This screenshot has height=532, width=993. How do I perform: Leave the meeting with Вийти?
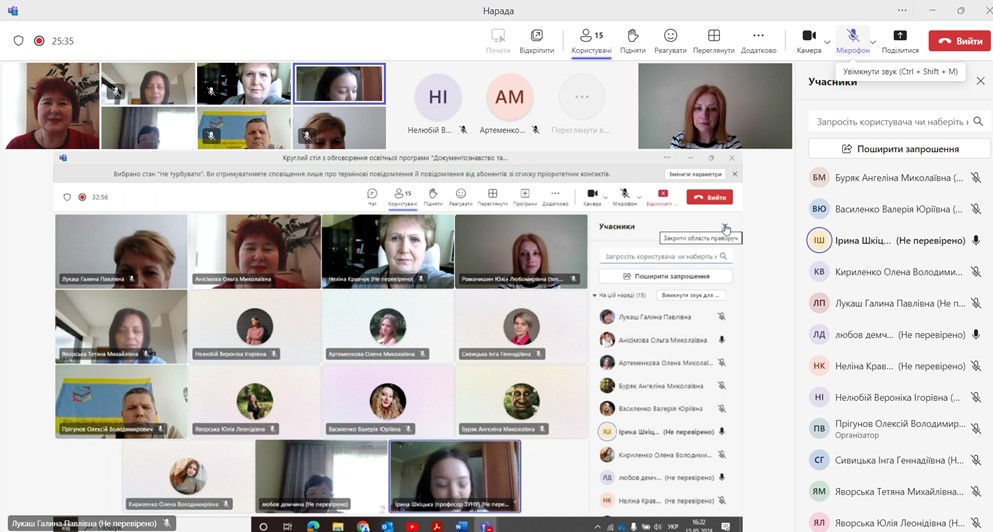point(959,41)
